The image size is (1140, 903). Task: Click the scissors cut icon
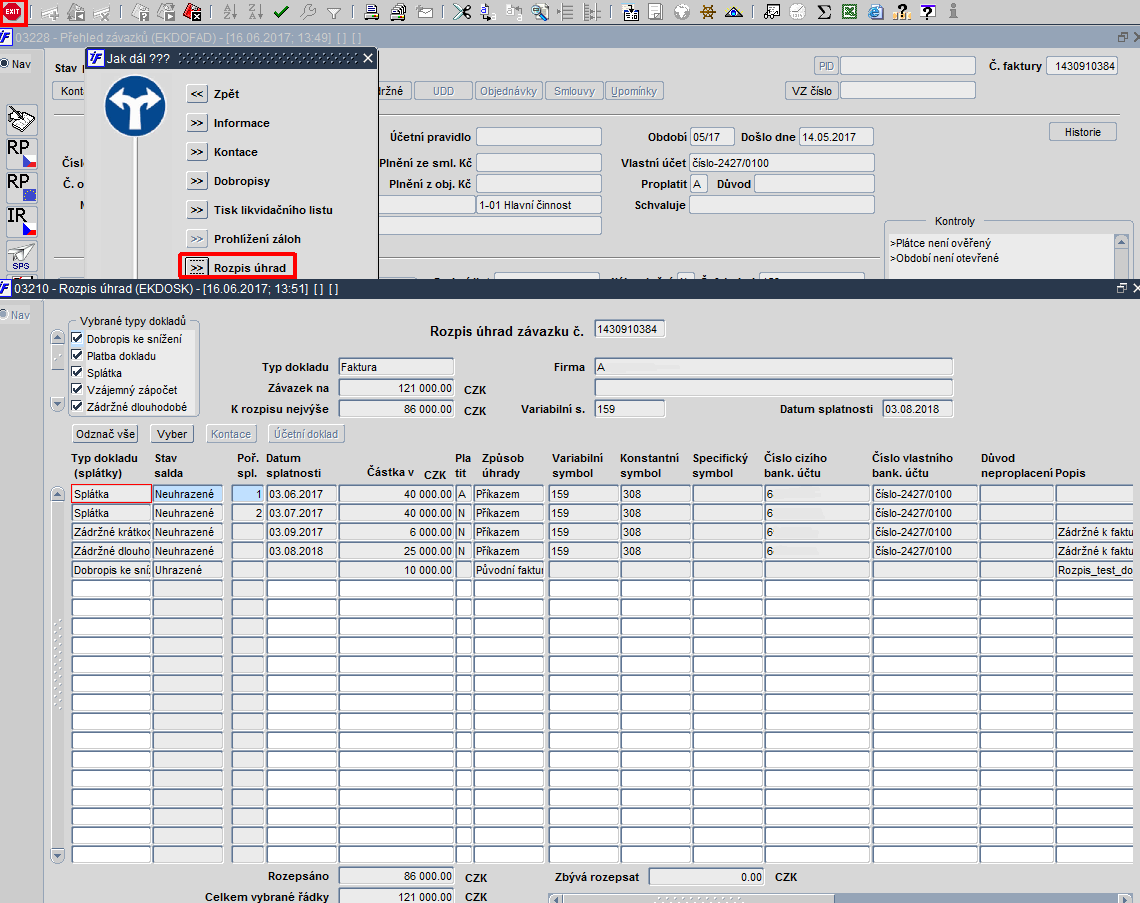pyautogui.click(x=461, y=13)
